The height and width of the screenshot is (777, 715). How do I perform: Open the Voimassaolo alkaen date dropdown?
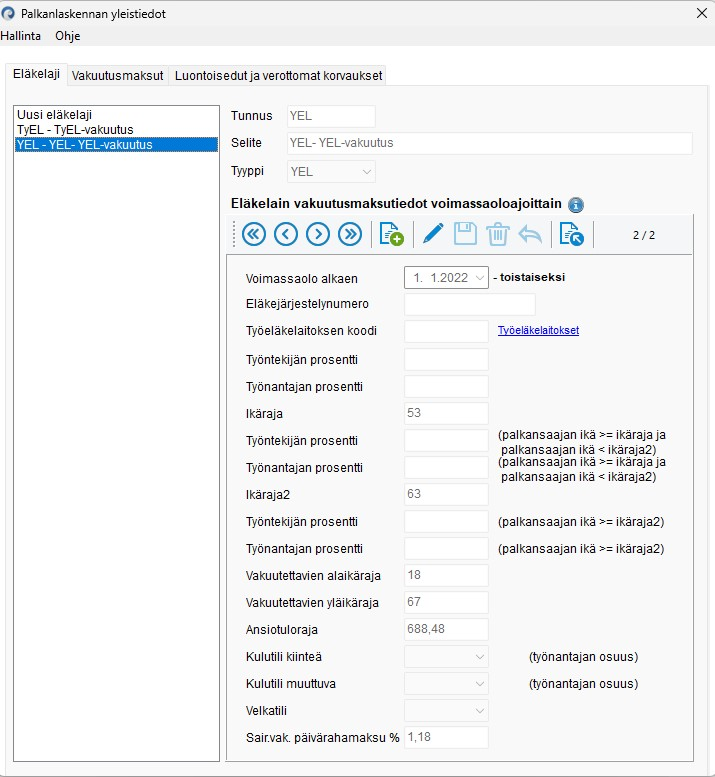446,278
